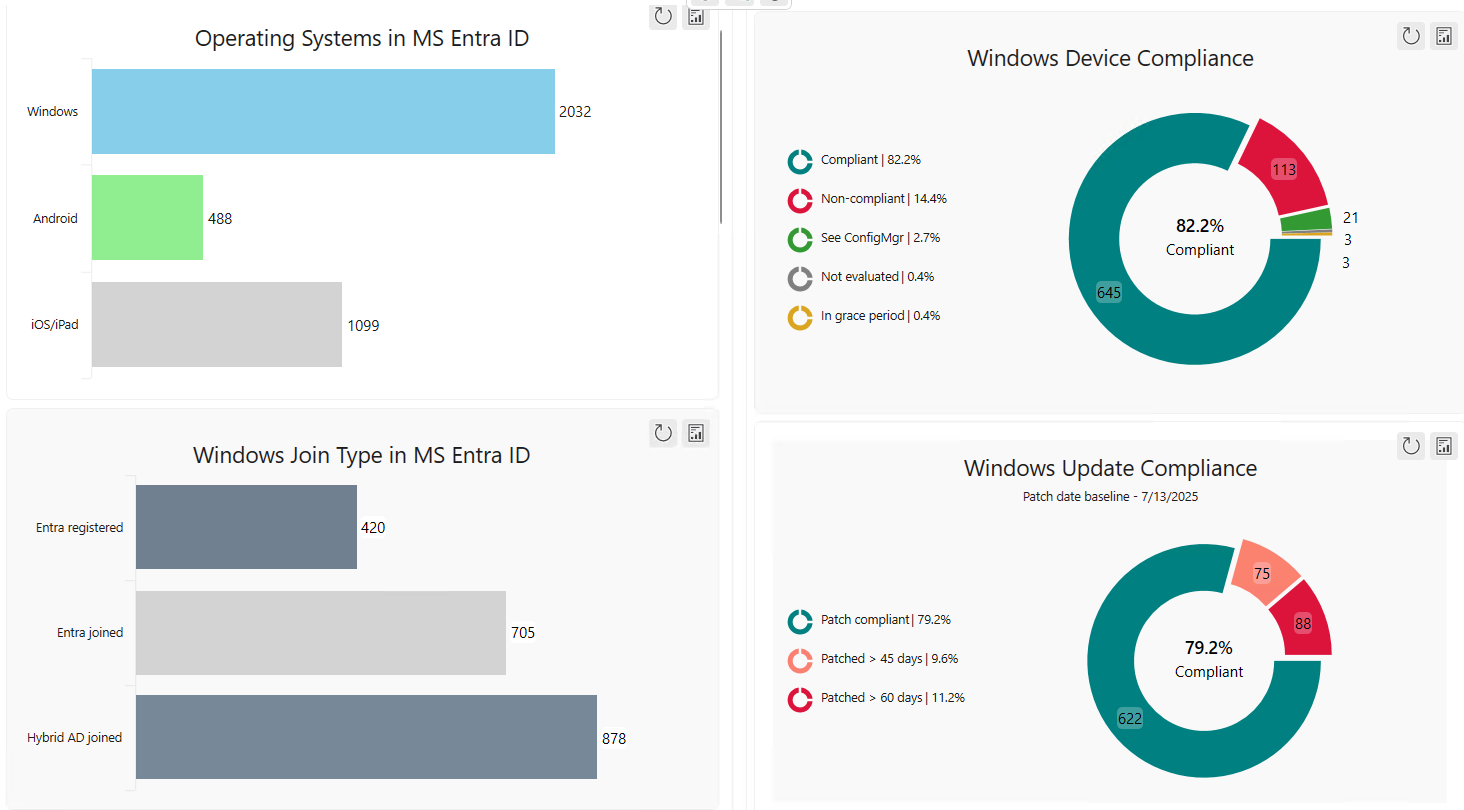Open the report view icon on Windows Update Compliance

pos(1443,445)
